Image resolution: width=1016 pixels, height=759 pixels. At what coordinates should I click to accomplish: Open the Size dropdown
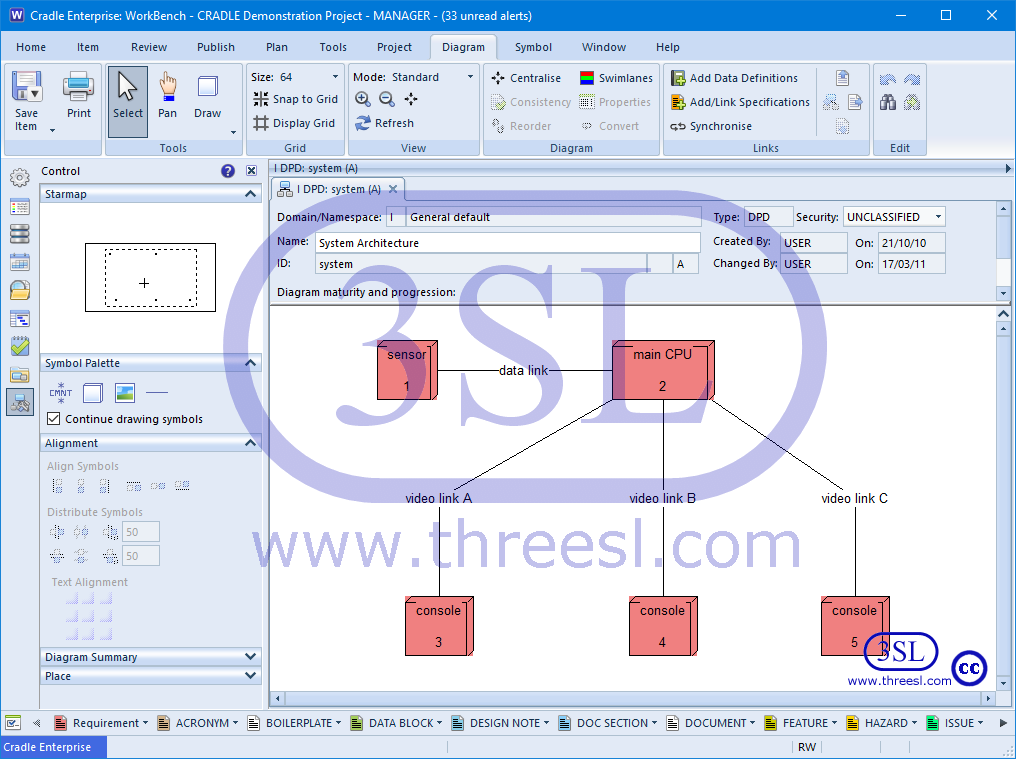(335, 77)
